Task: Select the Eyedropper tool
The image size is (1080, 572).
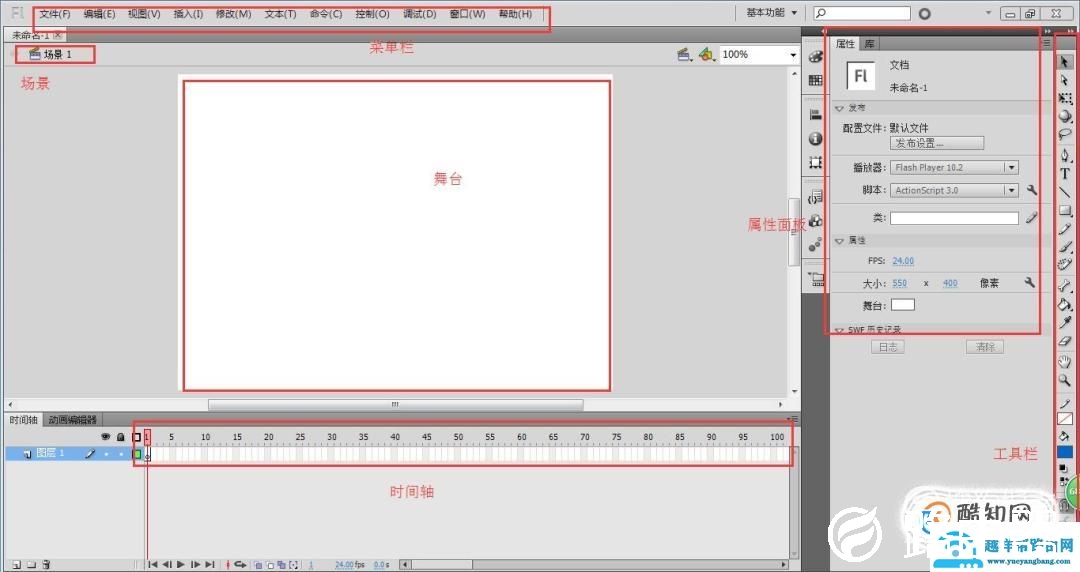Action: 1065,322
